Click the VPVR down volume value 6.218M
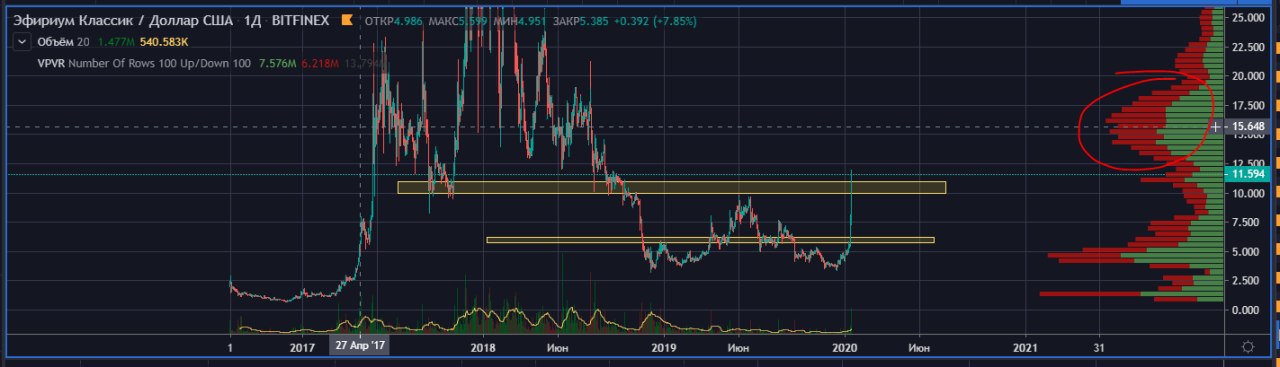The width and height of the screenshot is (1280, 367). coord(321,64)
